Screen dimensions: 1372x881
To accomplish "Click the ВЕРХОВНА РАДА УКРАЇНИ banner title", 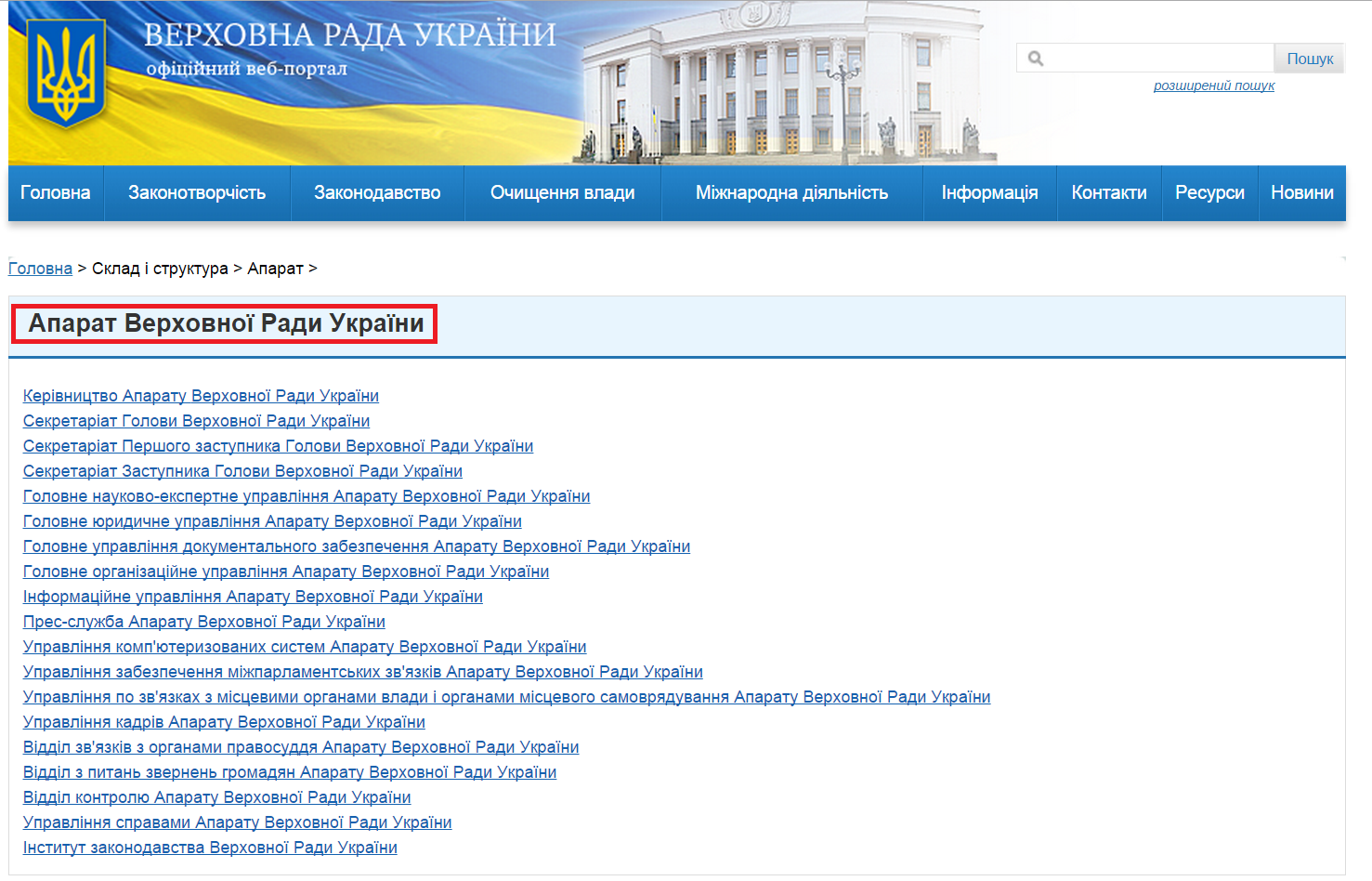I will [x=350, y=35].
